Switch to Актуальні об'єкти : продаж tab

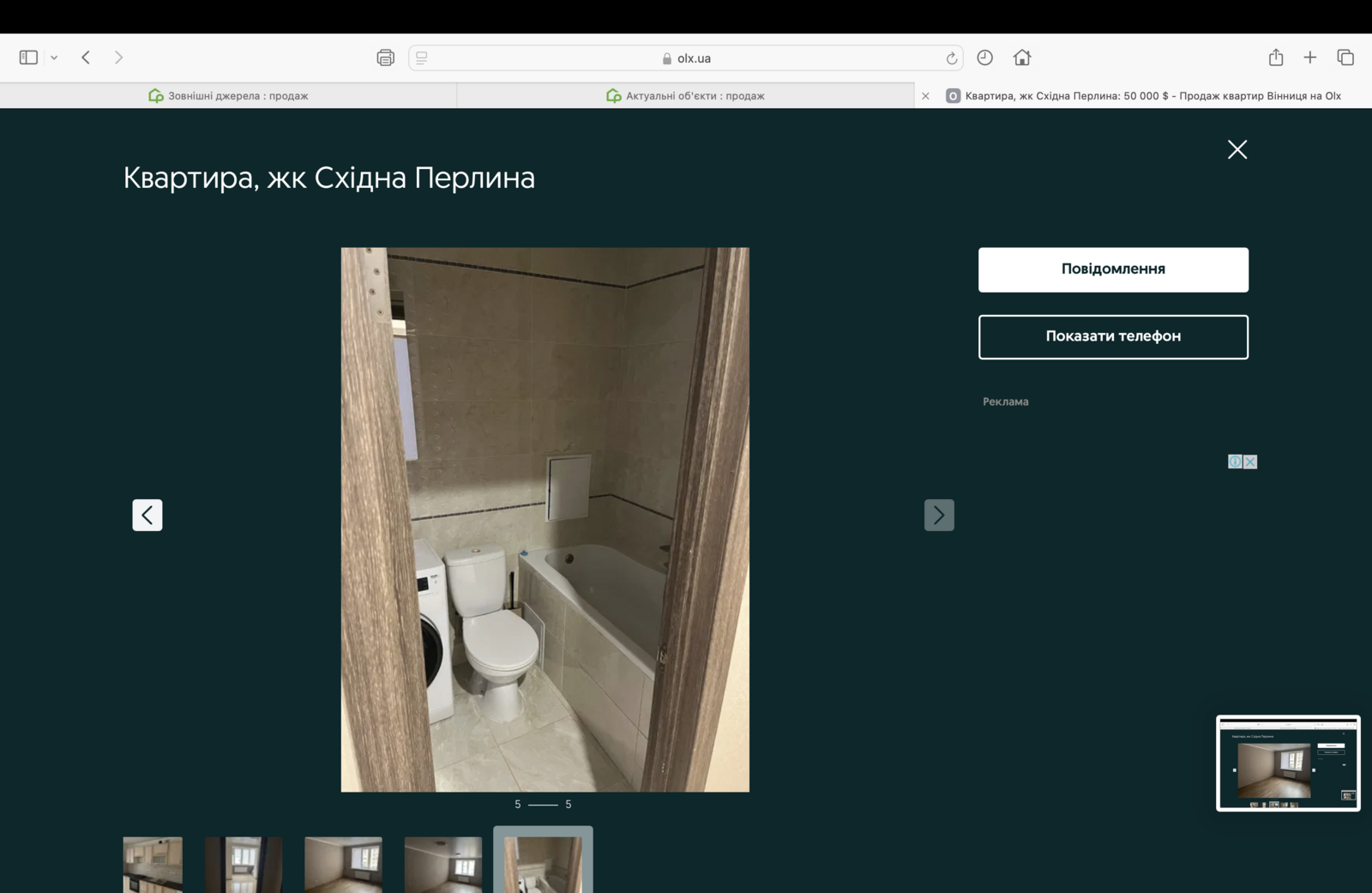686,96
